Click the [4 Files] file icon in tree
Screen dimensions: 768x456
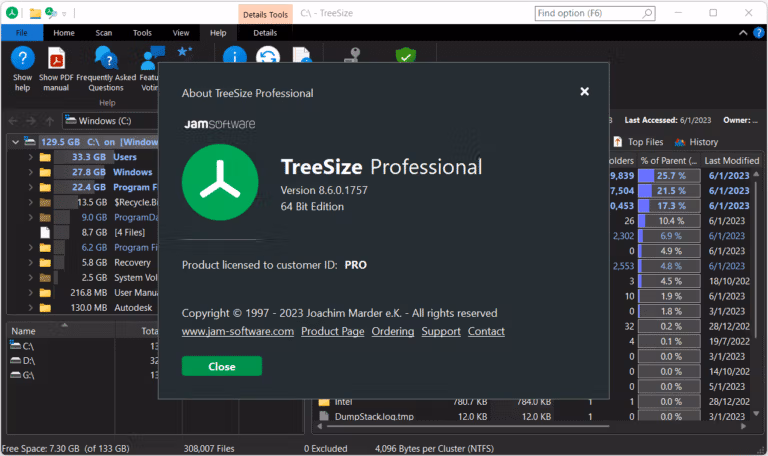pos(45,232)
